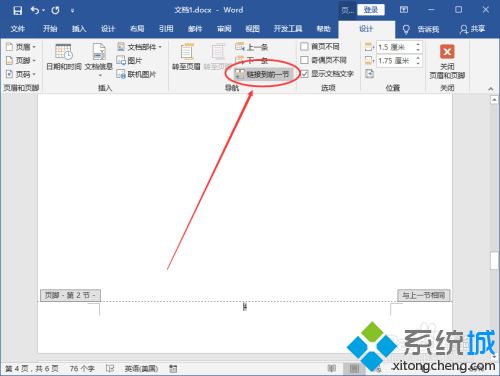Enable the 奇偶页不同 checkbox
The image size is (500, 376).
click(304, 60)
